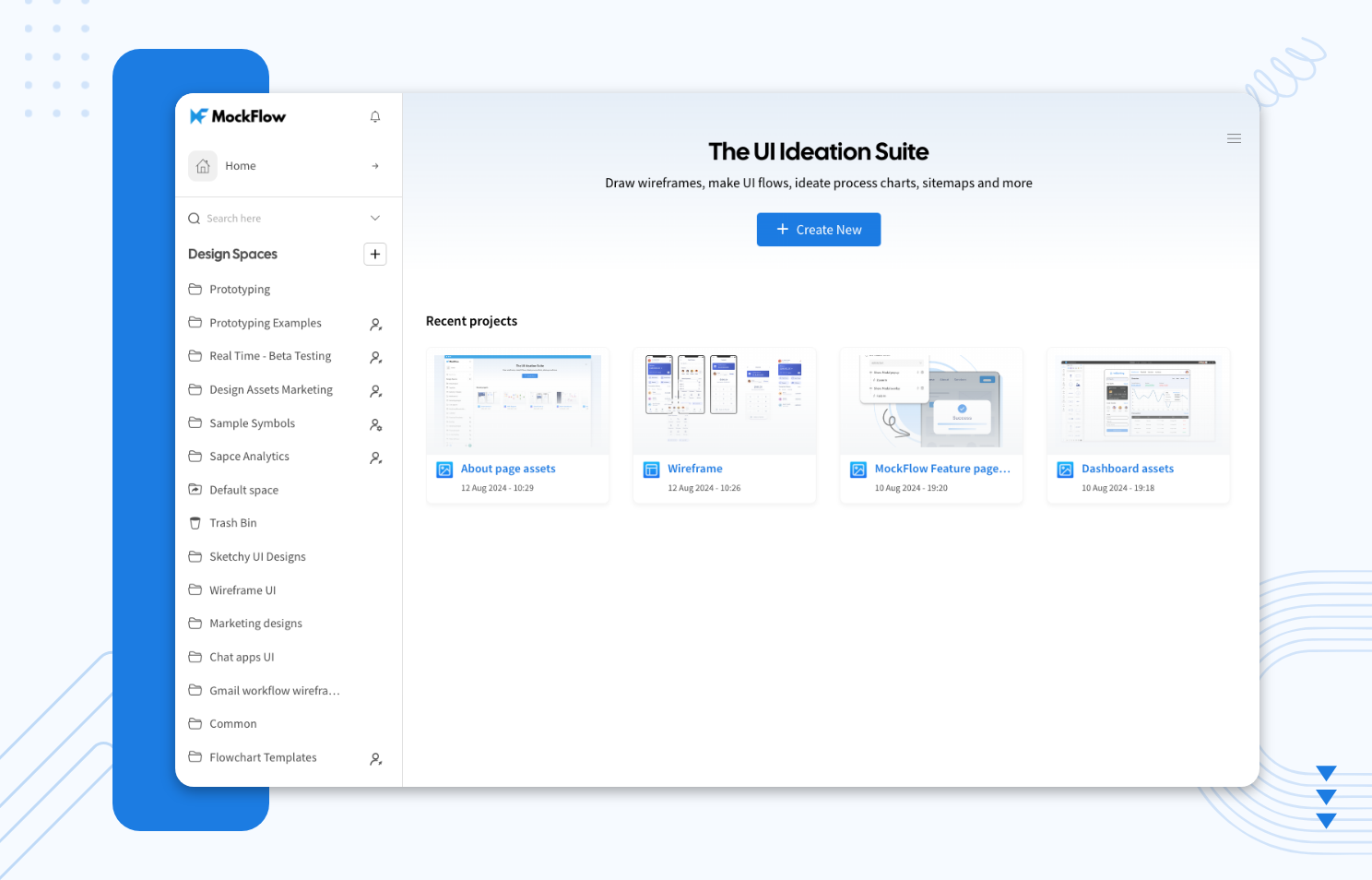Click Chat apps UI folder icon
This screenshot has width=1372, height=880.
tap(195, 657)
